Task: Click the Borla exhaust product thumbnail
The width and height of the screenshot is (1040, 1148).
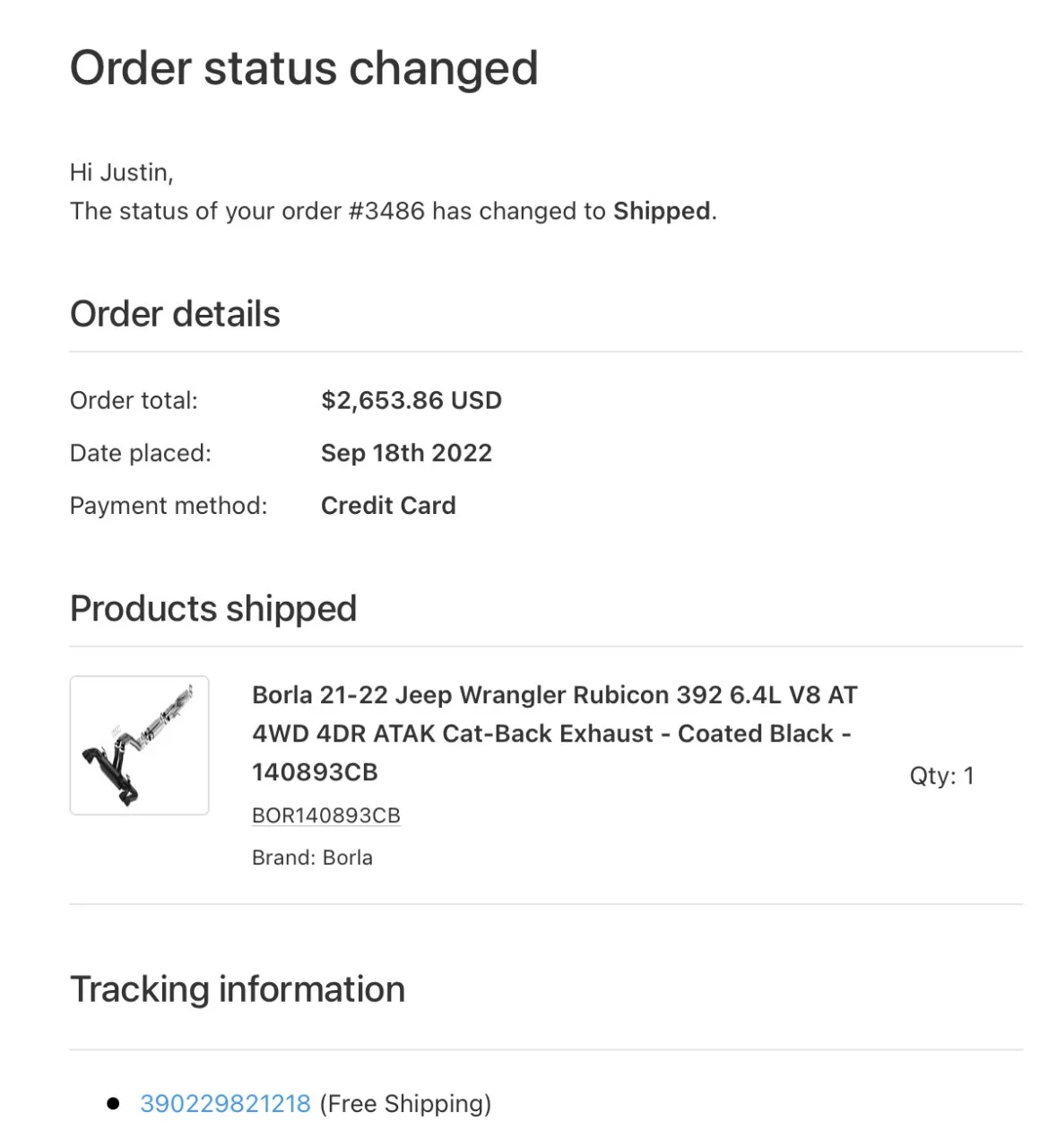Action: point(139,745)
